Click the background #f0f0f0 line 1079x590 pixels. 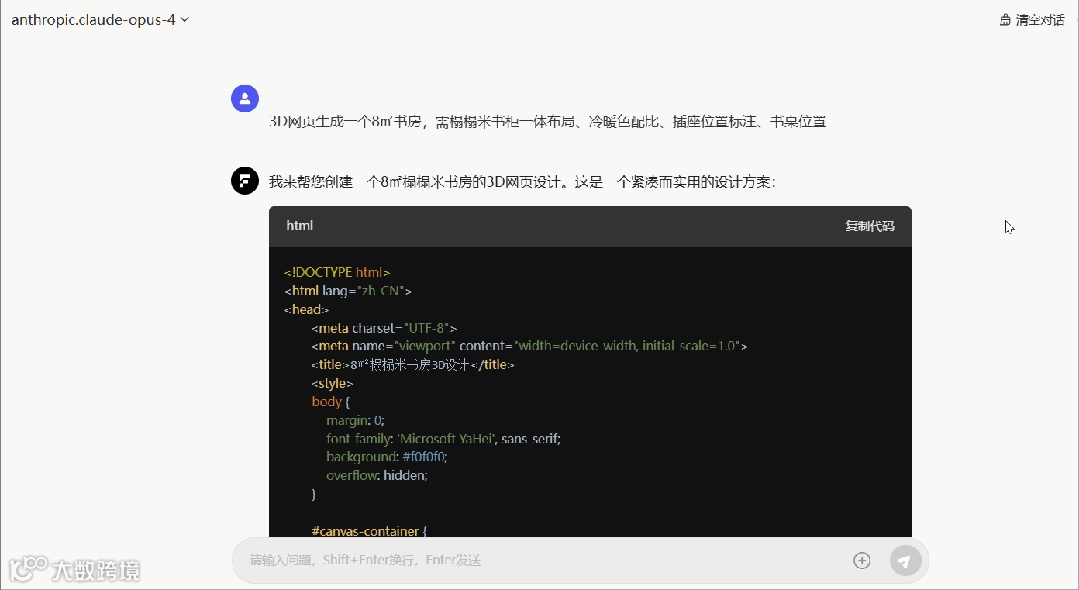(x=387, y=456)
